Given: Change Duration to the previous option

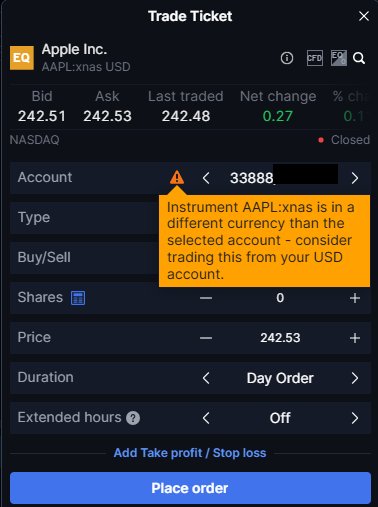Looking at the screenshot, I should tap(206, 378).
